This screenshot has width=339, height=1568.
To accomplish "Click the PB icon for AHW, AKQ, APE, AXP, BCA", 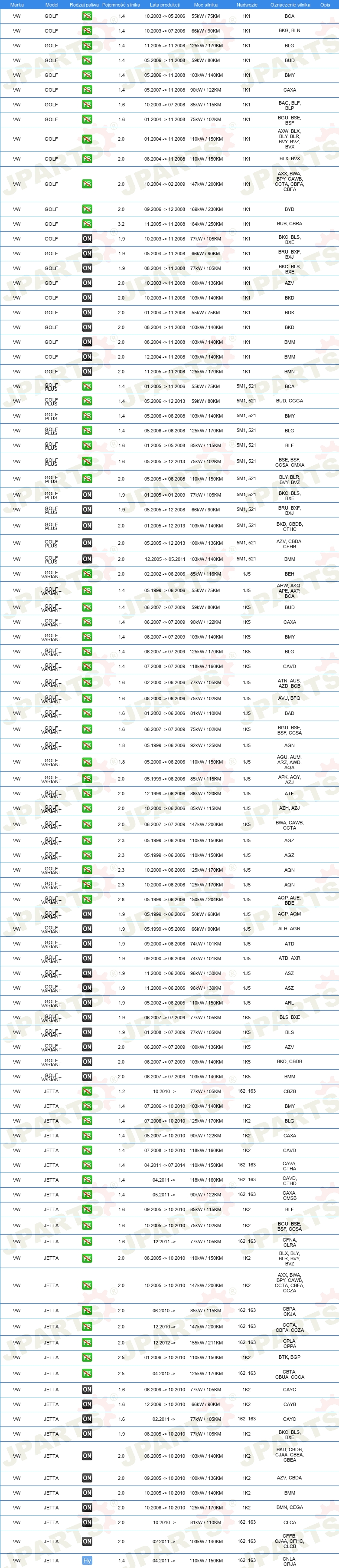I will tap(87, 591).
